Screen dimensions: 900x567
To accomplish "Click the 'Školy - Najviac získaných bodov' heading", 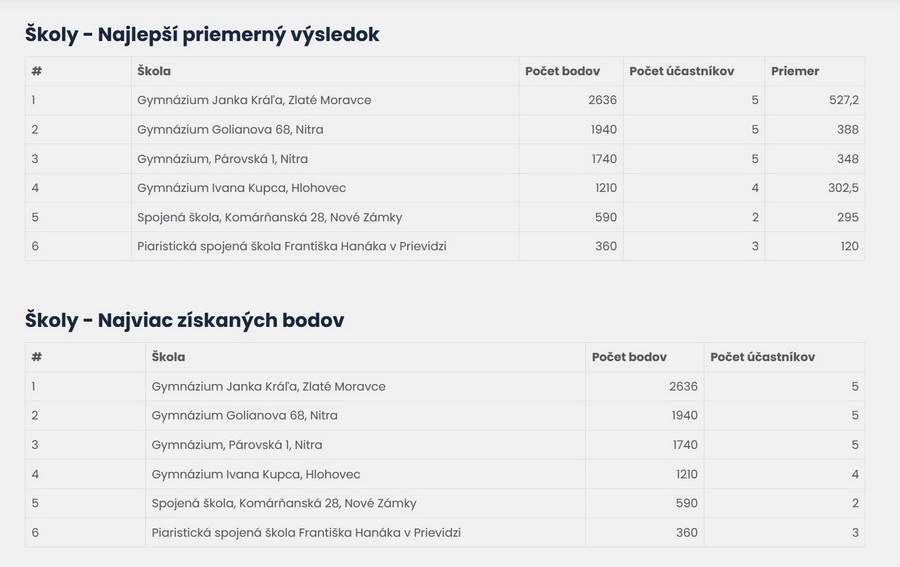I will click(184, 320).
